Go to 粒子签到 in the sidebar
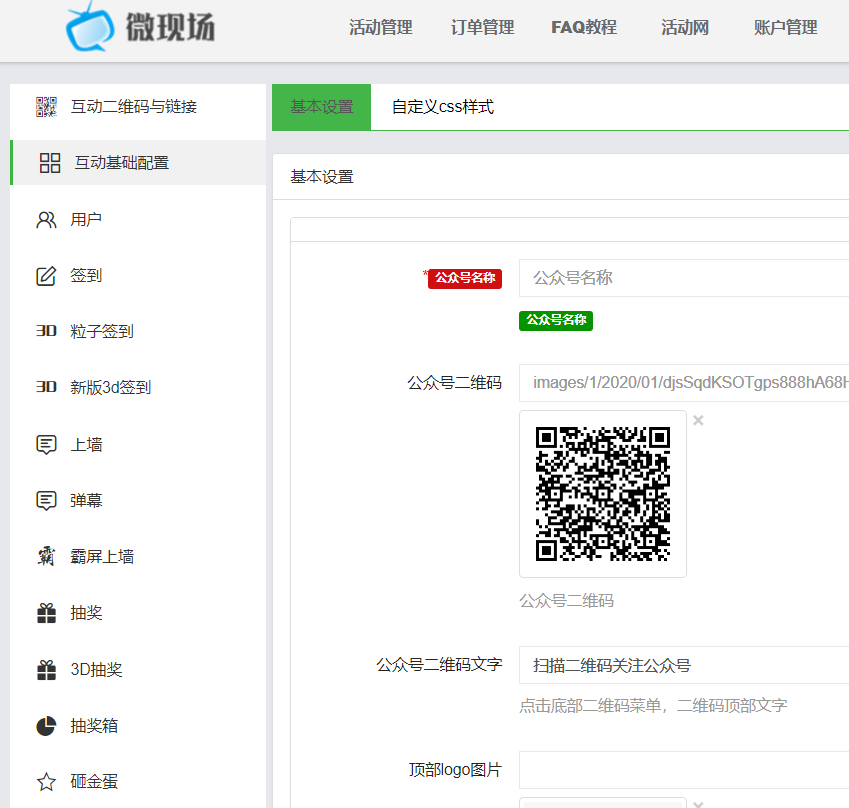 pyautogui.click(x=138, y=331)
